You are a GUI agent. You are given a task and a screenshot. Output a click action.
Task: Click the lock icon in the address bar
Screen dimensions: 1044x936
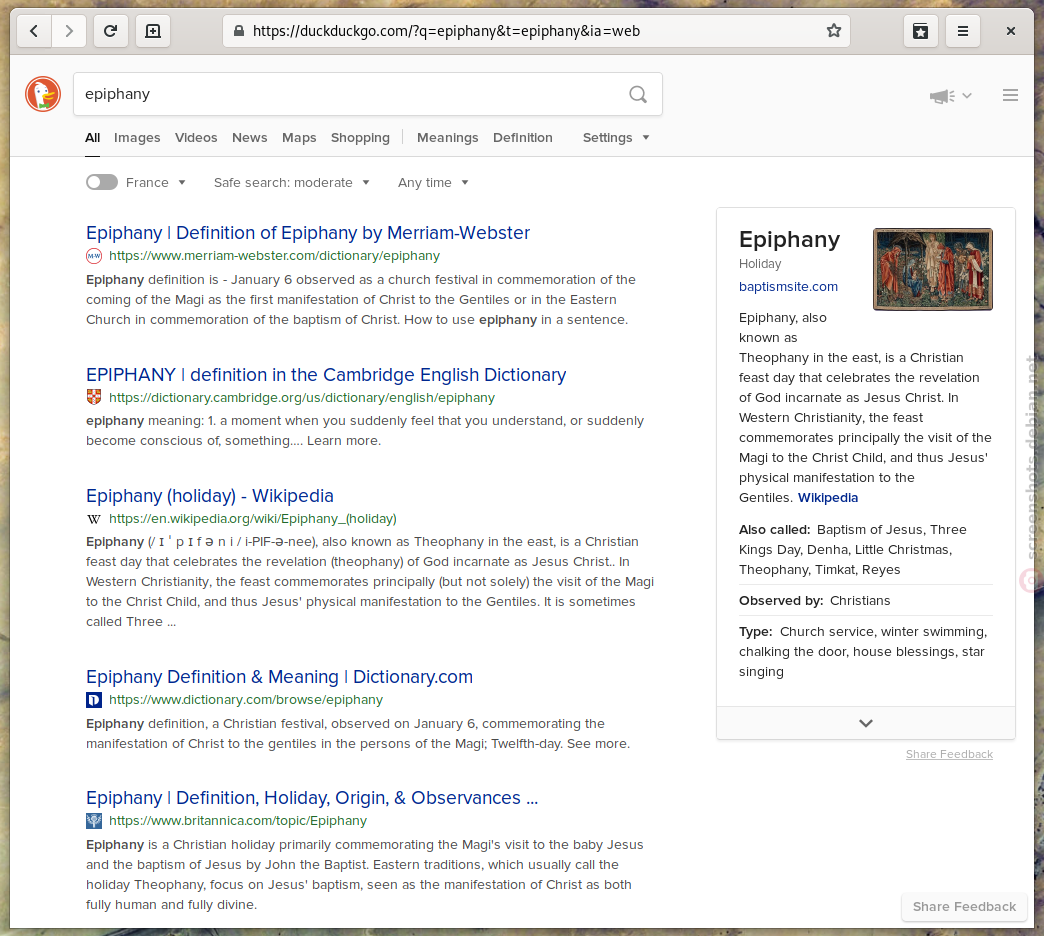pos(239,31)
